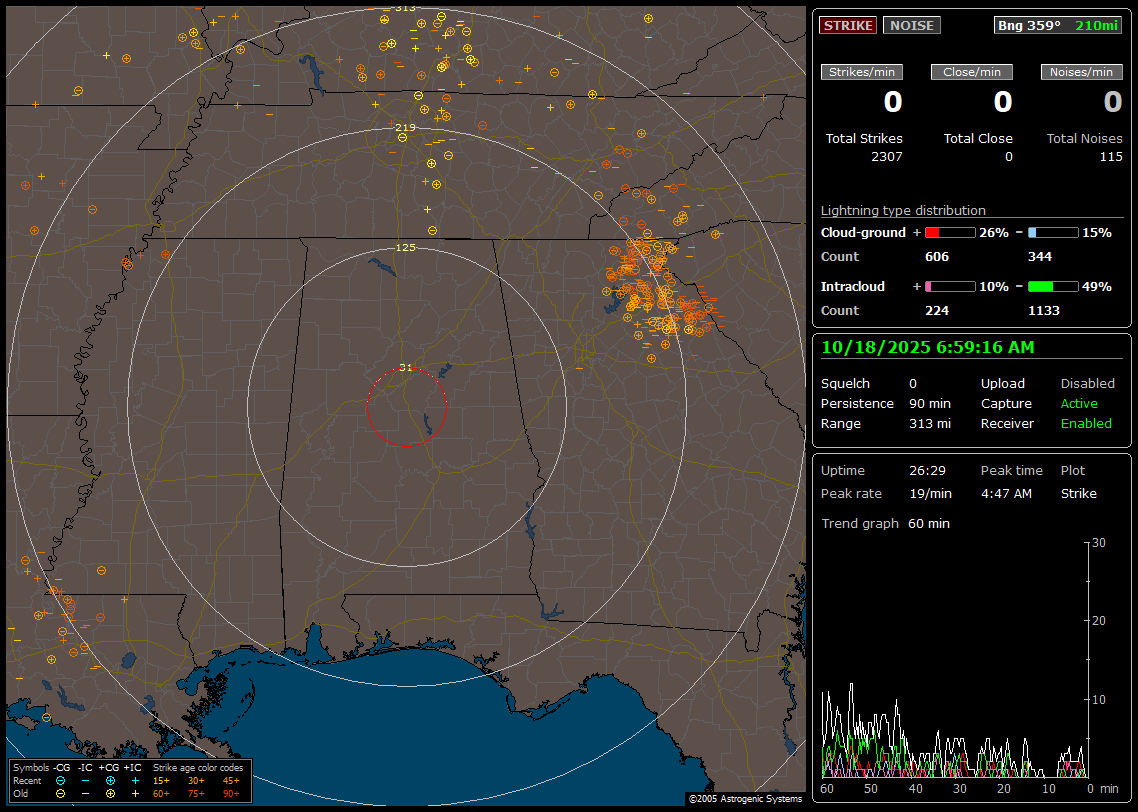Click the Recent +IC plus legend symbol
Image resolution: width=1138 pixels, height=812 pixels.
(x=135, y=780)
